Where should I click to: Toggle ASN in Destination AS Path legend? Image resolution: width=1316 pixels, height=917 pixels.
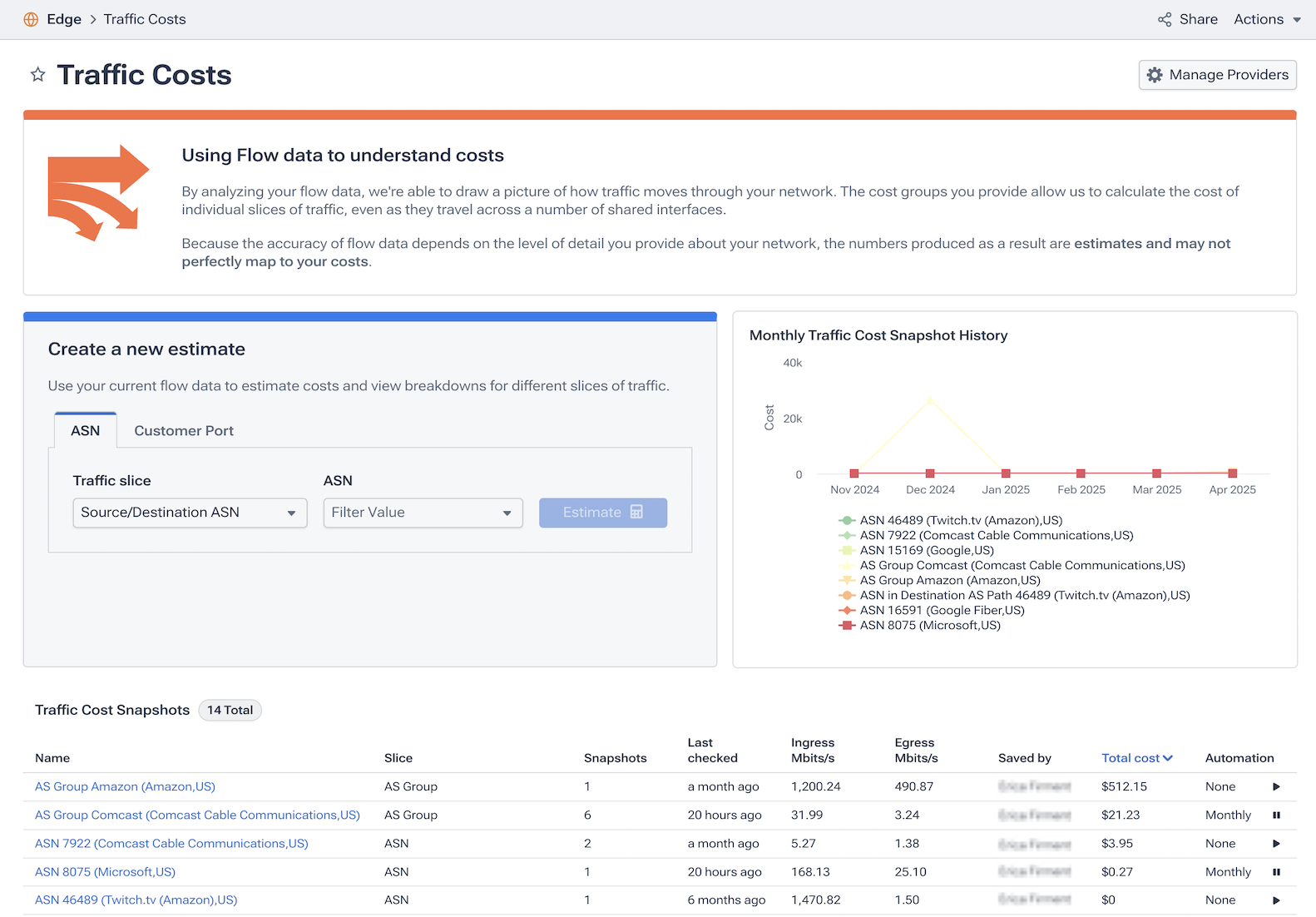pyautogui.click(x=1014, y=595)
